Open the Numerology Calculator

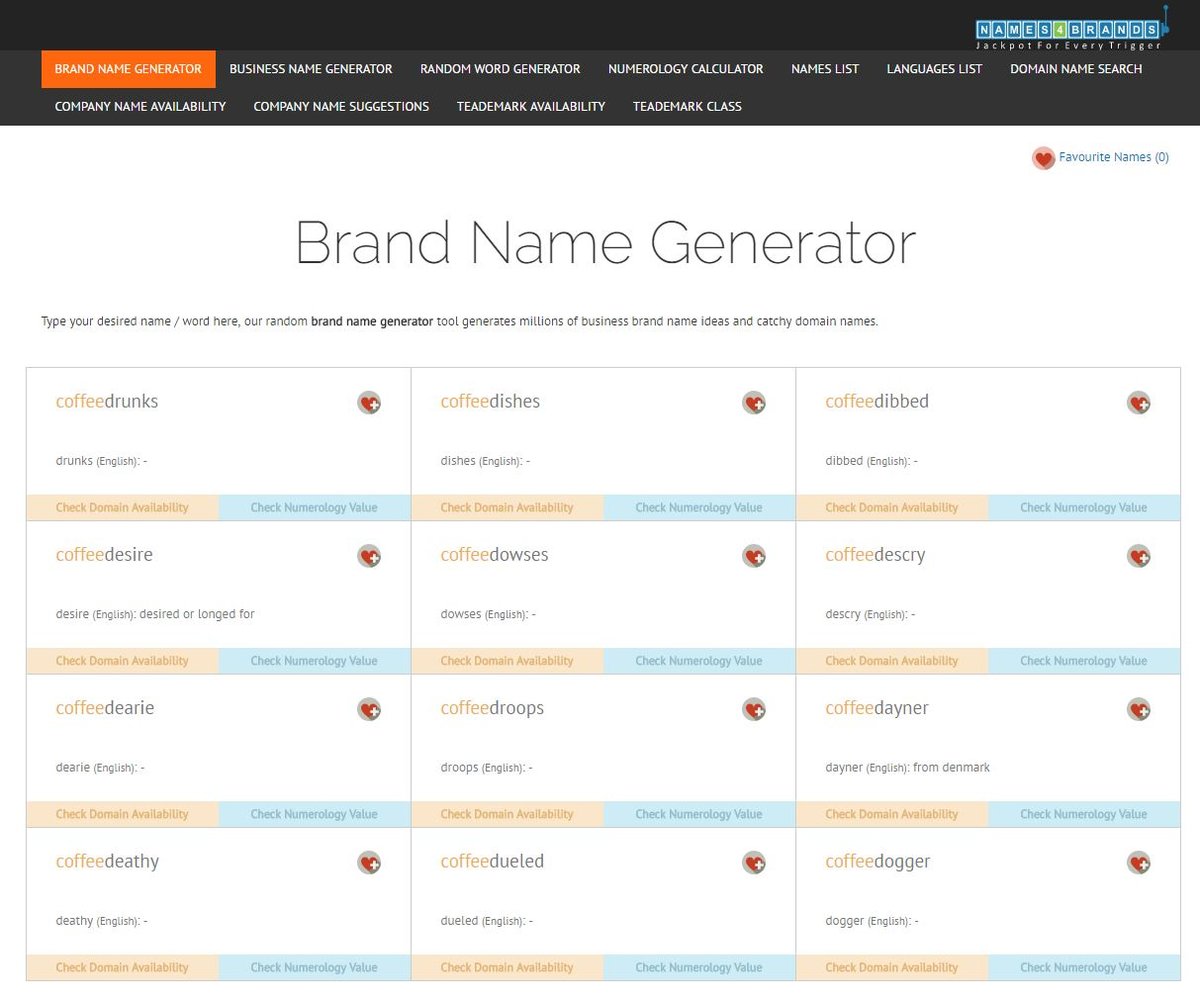pos(685,69)
